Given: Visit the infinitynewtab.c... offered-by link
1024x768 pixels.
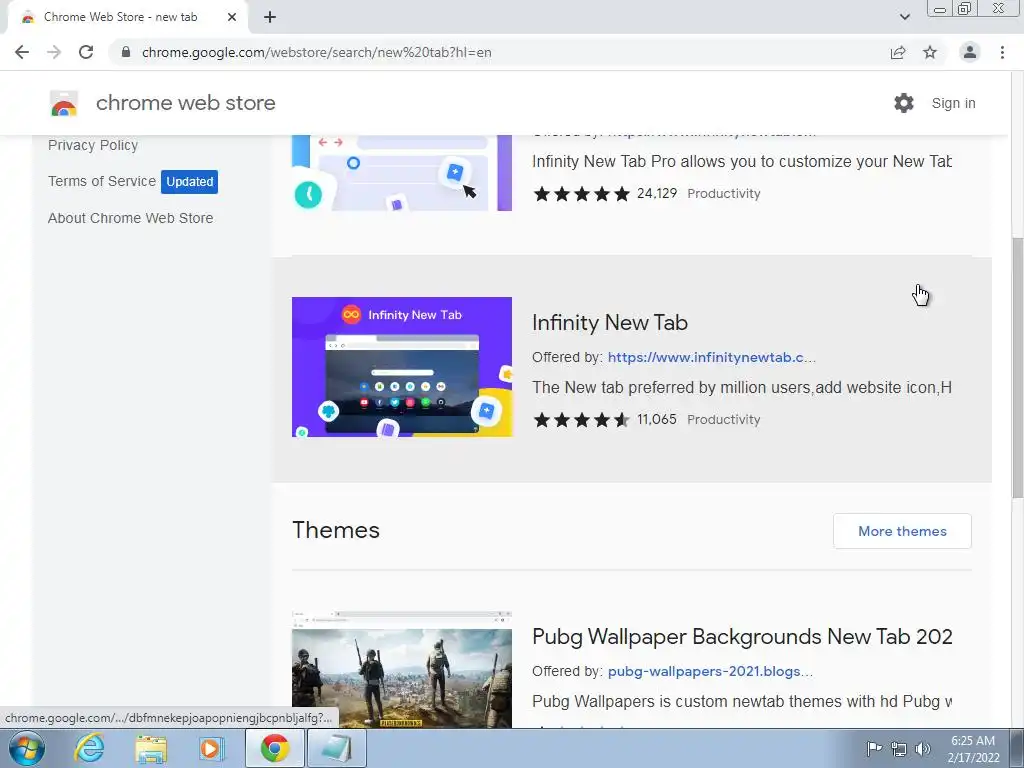Looking at the screenshot, I should pos(712,357).
